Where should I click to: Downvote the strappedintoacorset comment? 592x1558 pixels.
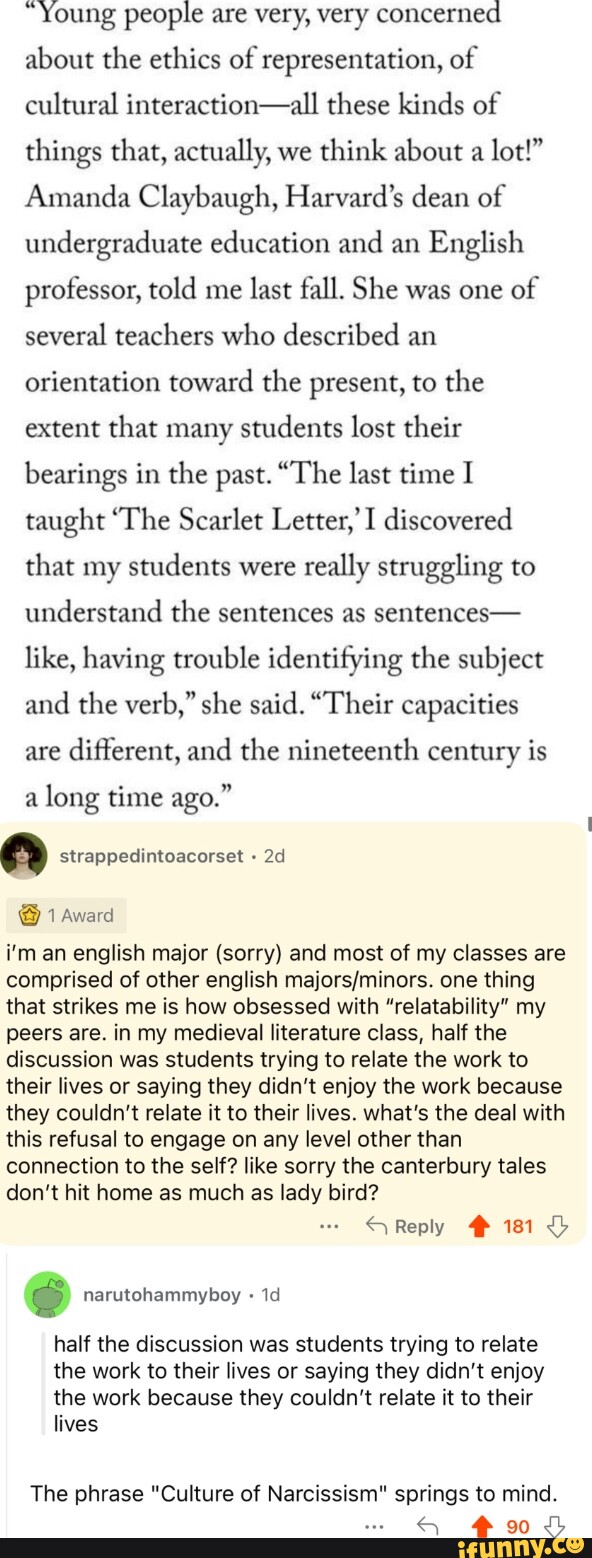point(559,1226)
